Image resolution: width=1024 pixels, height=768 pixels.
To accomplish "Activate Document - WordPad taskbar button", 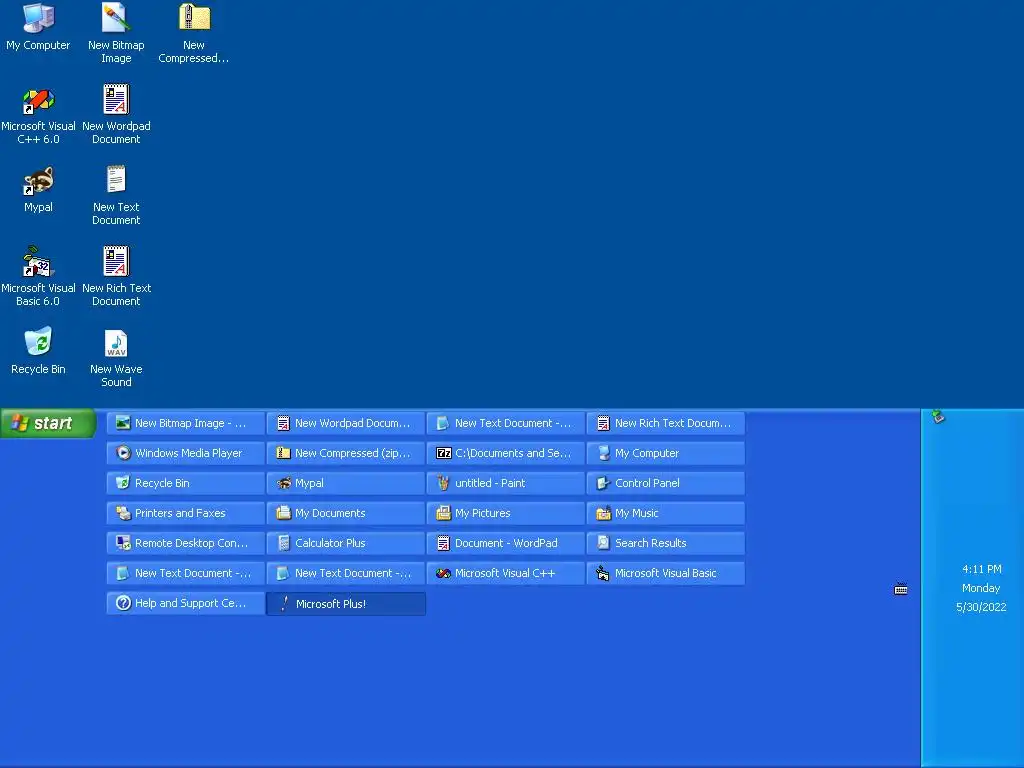I will 505,543.
